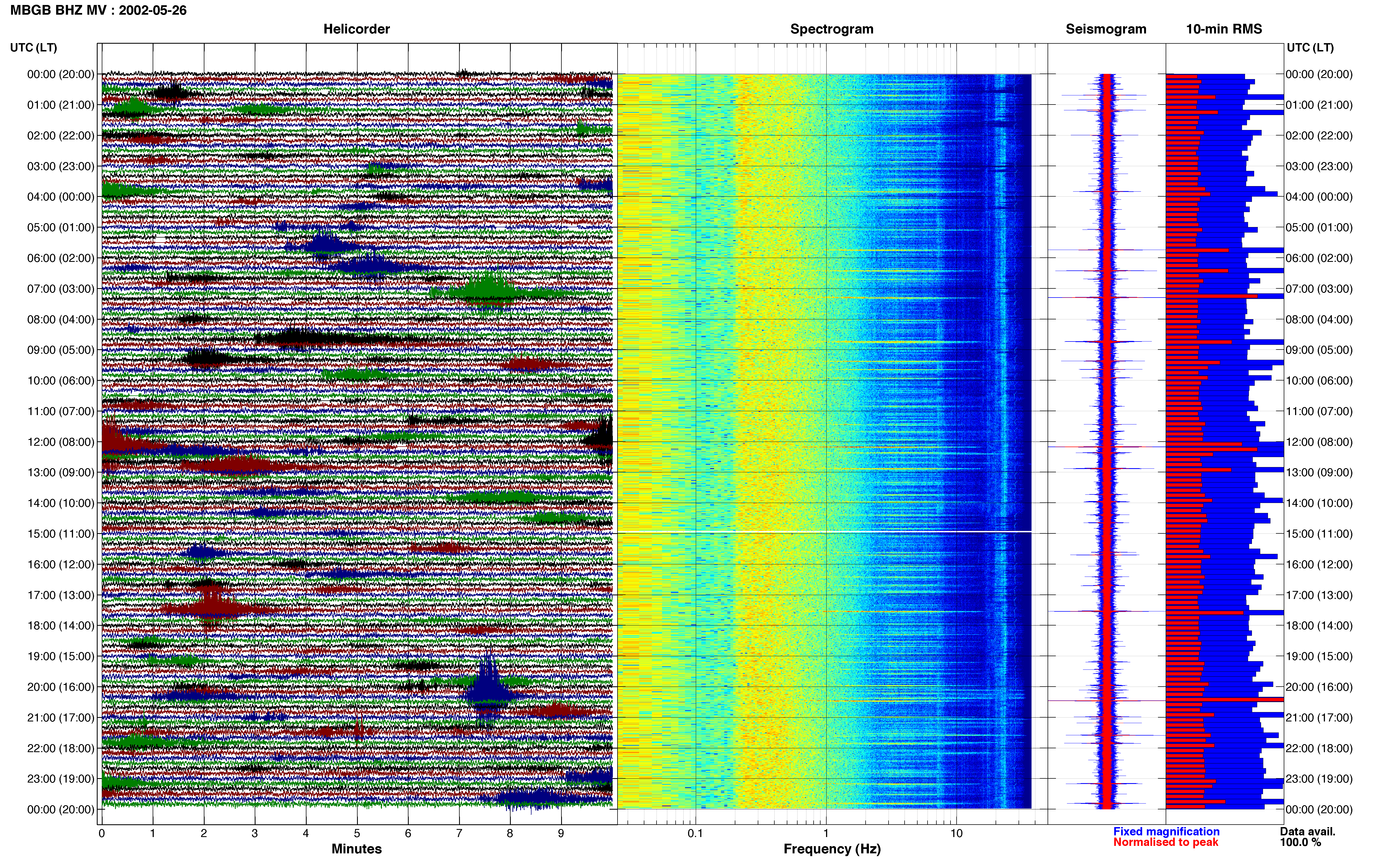The height and width of the screenshot is (868, 1388).
Task: Click left-axis time label '15:00 (11:00)'
Action: [x=61, y=534]
